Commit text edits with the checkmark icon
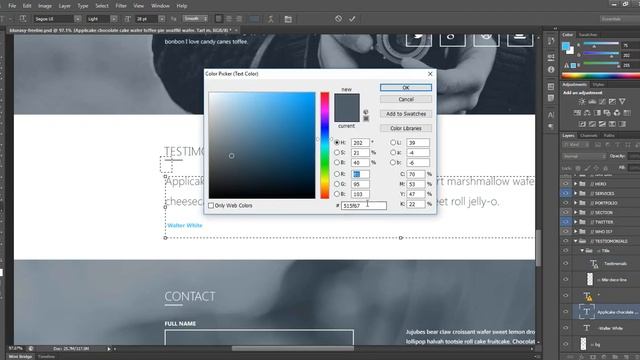640x360 pixels. (352, 19)
